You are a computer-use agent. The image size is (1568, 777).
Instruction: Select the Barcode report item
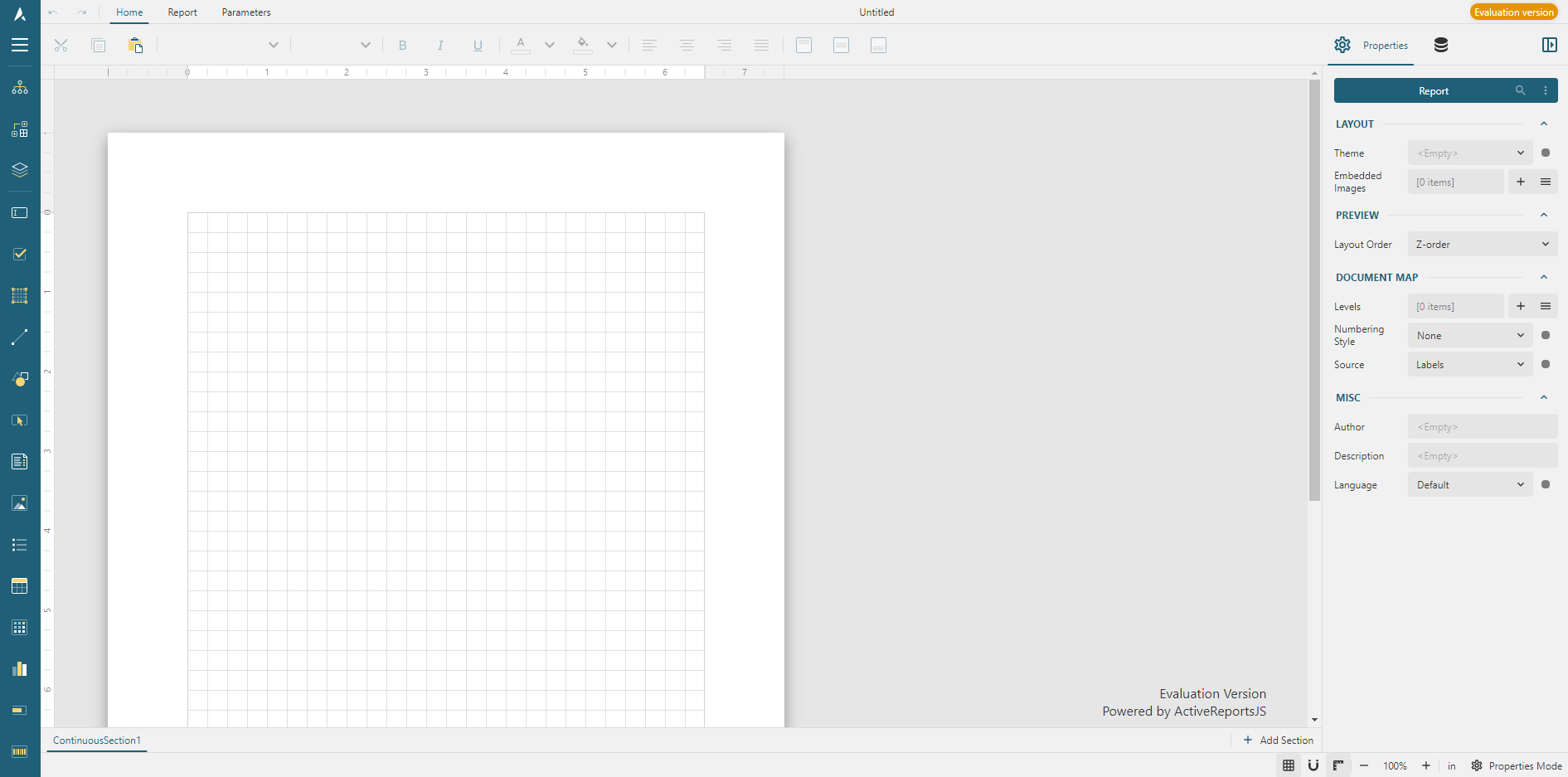[x=20, y=751]
